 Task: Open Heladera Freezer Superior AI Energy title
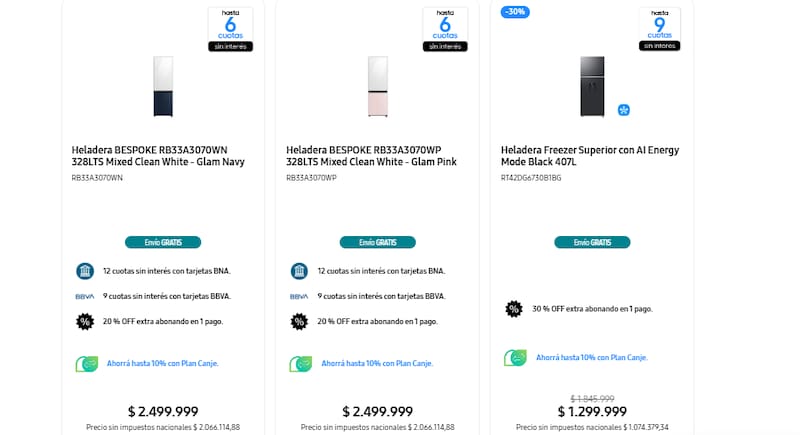[x=589, y=156]
